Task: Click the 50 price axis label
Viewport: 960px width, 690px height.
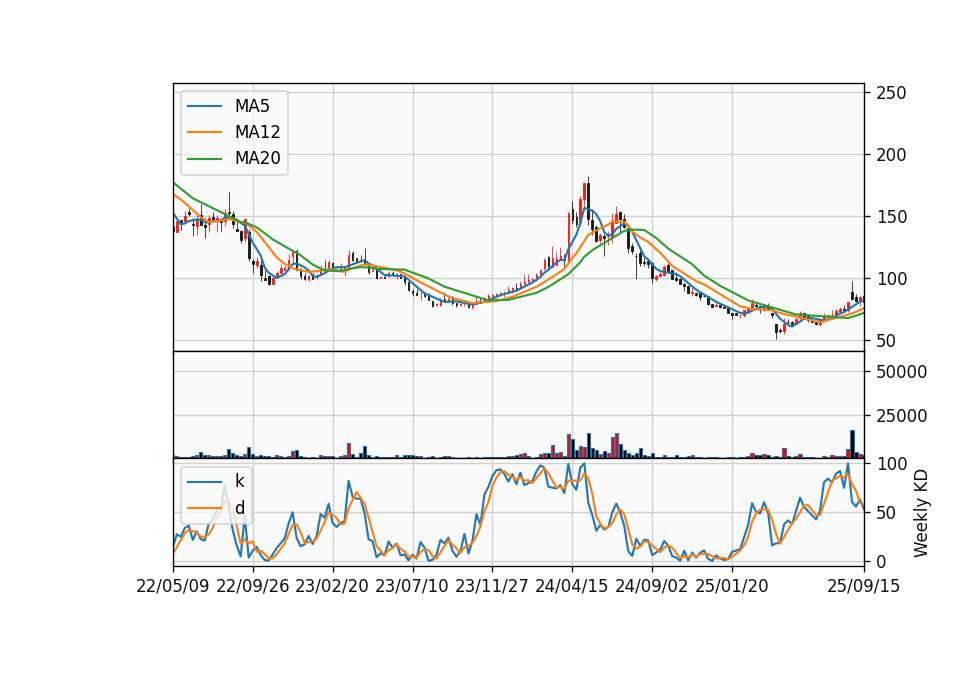Action: tap(886, 341)
